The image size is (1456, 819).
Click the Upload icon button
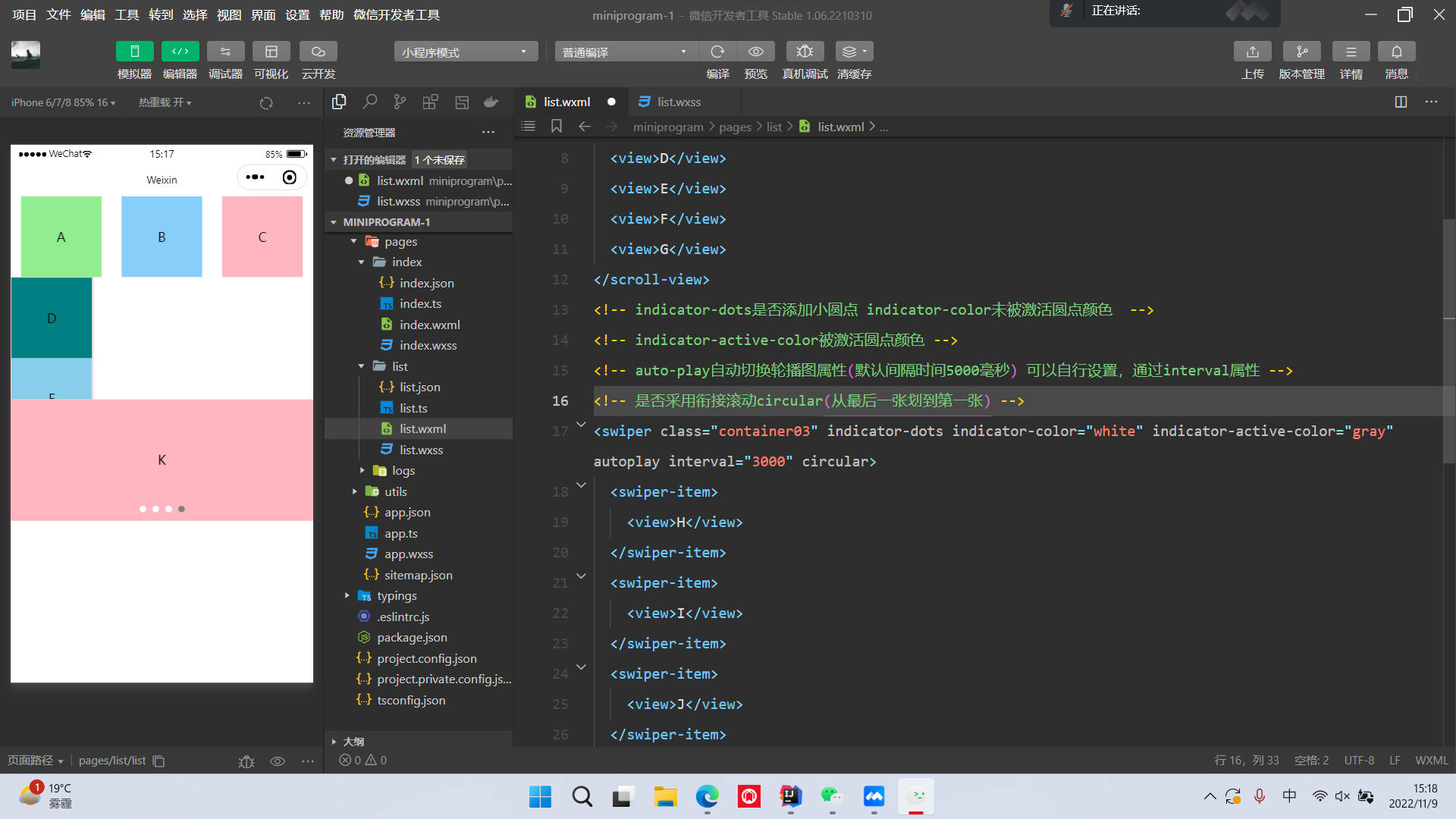[1252, 52]
